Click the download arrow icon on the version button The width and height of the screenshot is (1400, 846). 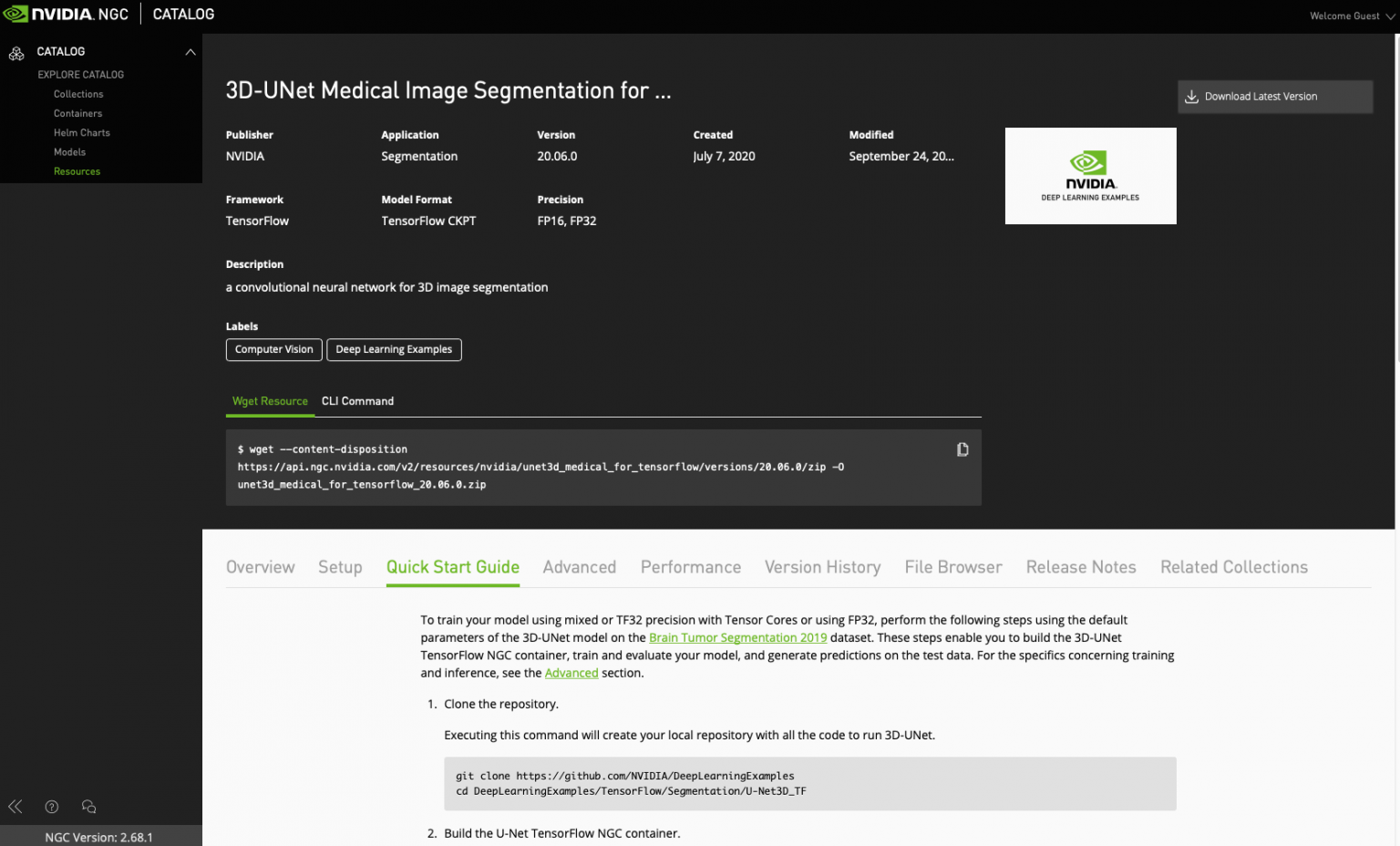[1191, 96]
